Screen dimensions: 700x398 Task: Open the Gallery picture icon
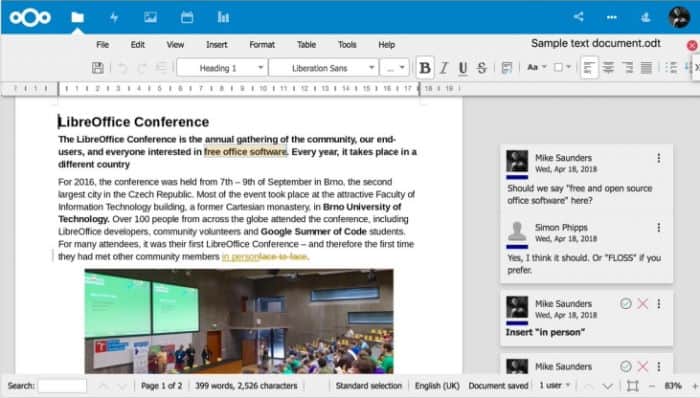click(x=150, y=17)
